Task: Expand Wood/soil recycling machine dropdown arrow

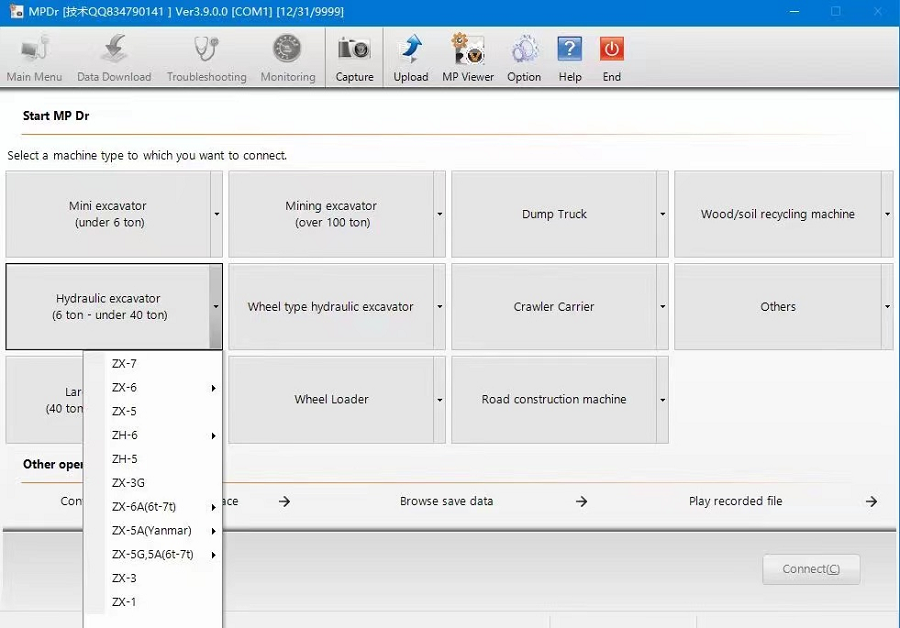Action: pos(887,214)
